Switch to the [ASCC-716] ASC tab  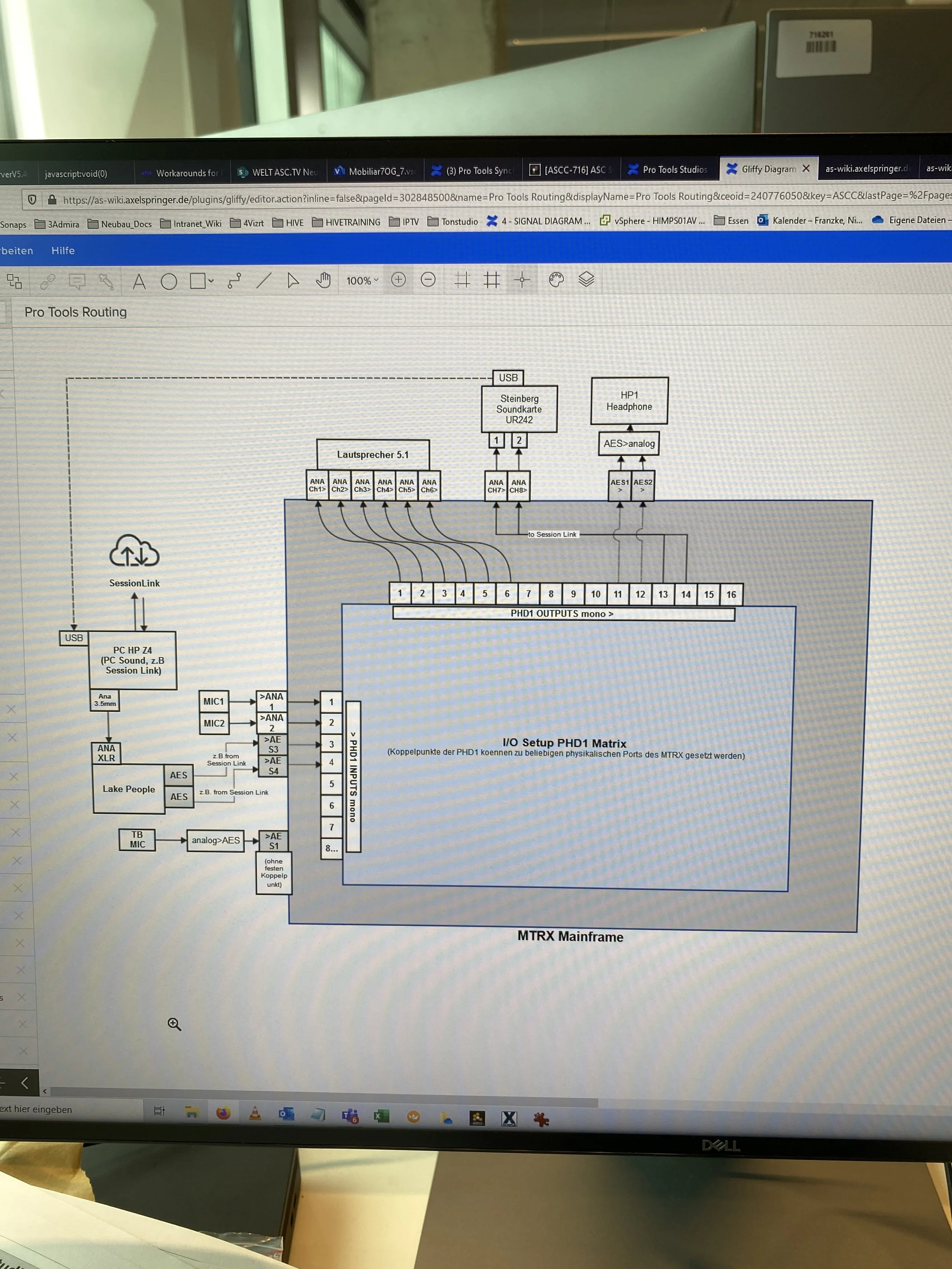click(x=572, y=170)
